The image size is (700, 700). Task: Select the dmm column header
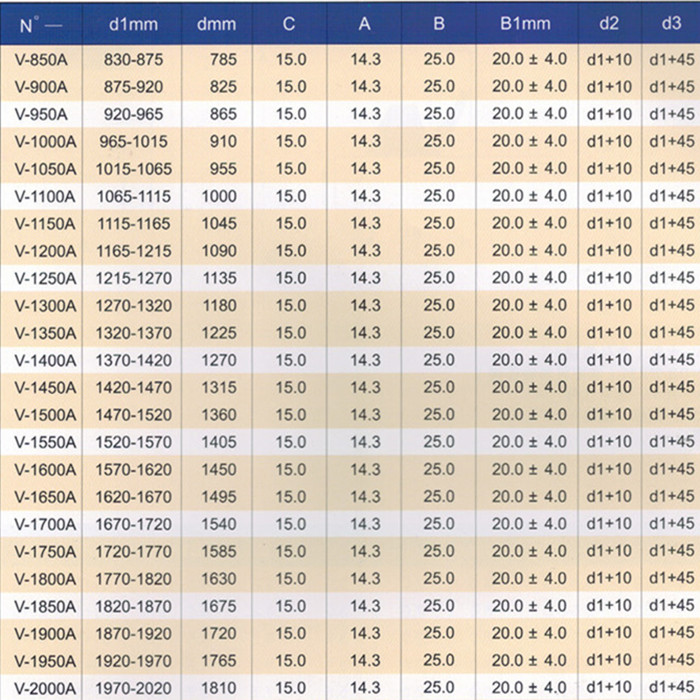(217, 24)
